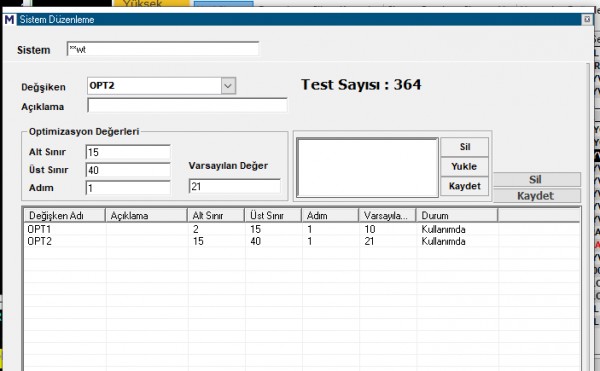Screen dimensions: 600x371
Task: Click the Adım input field
Action: (x=128, y=188)
